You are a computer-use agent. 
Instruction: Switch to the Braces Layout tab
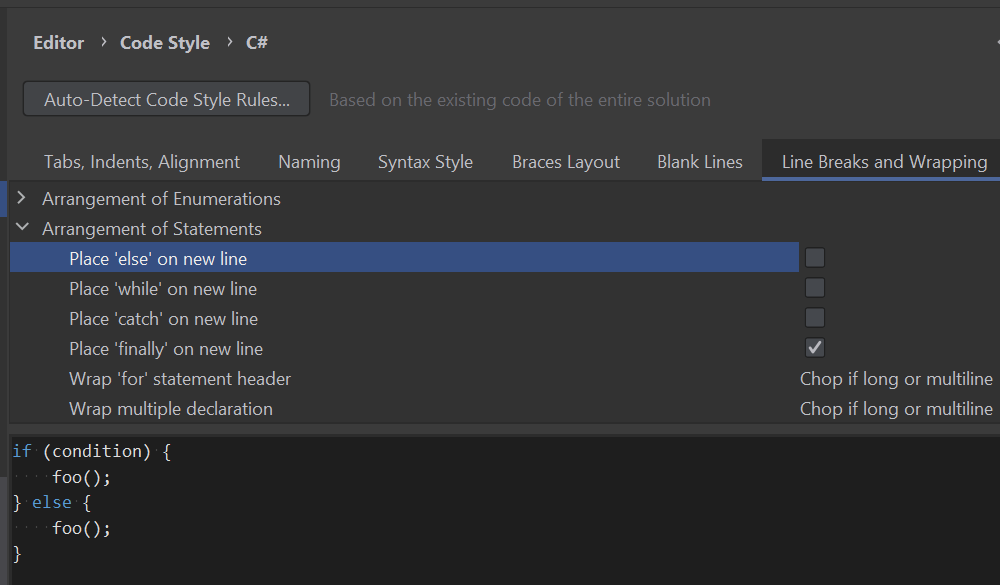pyautogui.click(x=566, y=162)
